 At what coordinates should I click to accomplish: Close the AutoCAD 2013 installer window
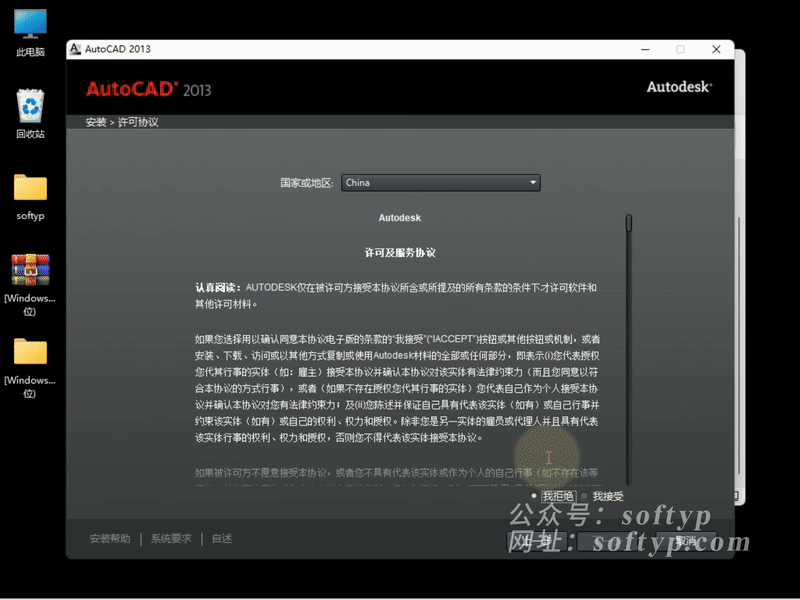point(716,49)
